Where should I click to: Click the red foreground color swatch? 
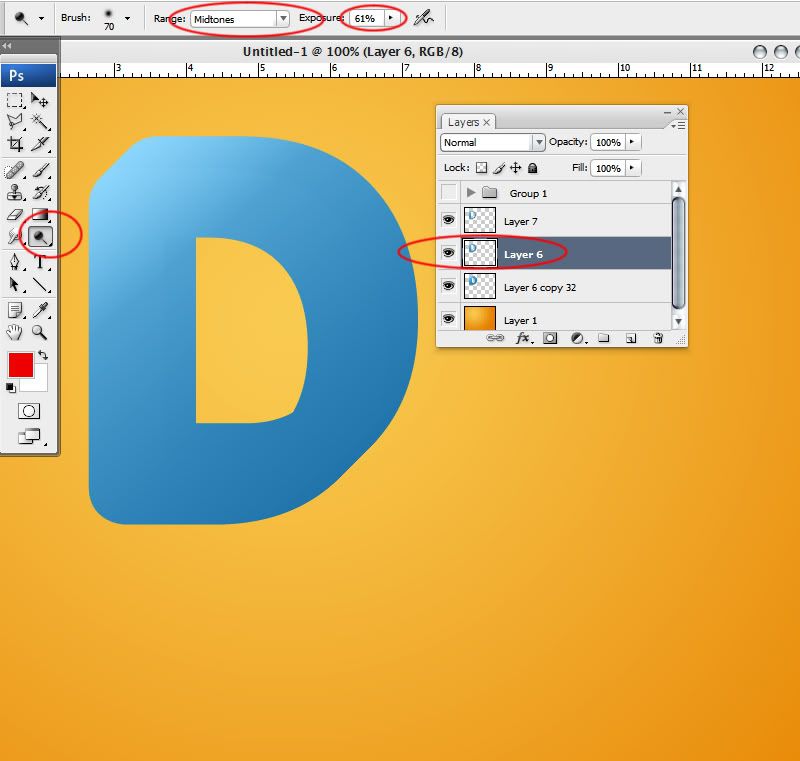coord(20,365)
